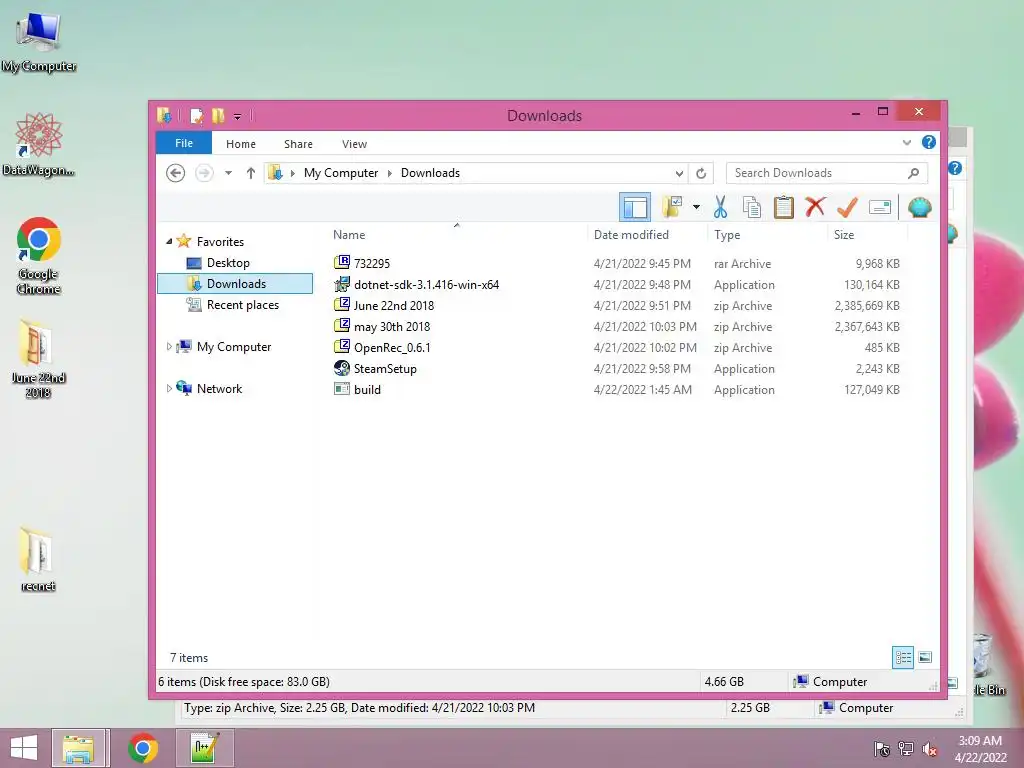Click the Forward navigation arrow
The image size is (1024, 768).
point(204,173)
